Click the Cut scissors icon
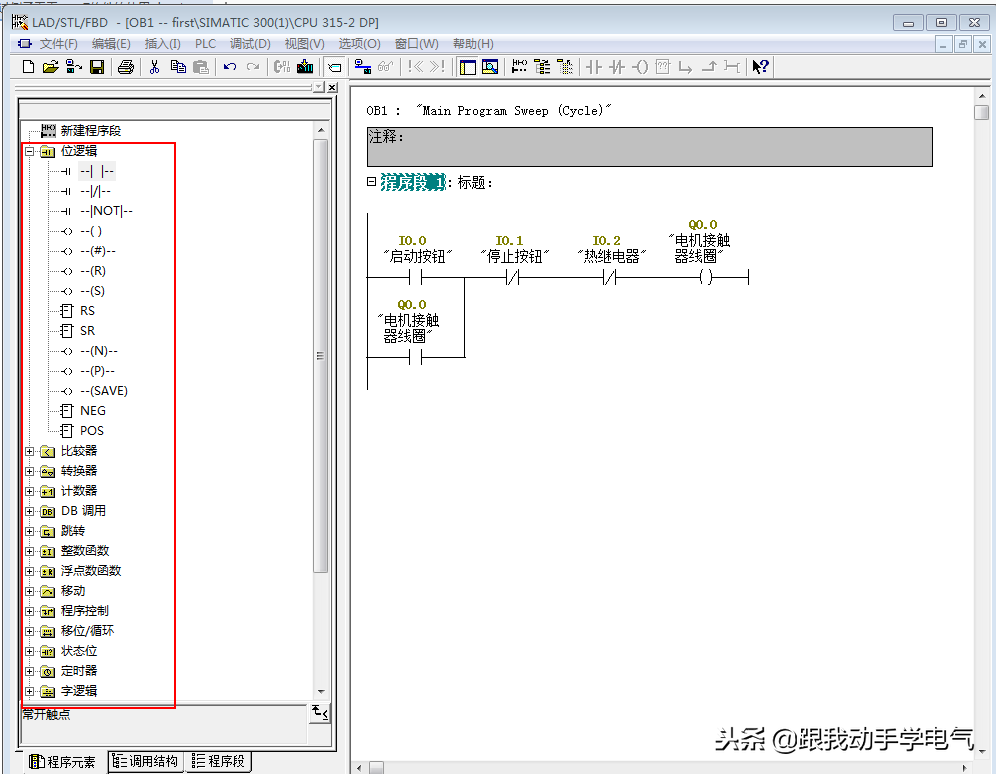Viewport: 996px width, 774px height. point(154,67)
